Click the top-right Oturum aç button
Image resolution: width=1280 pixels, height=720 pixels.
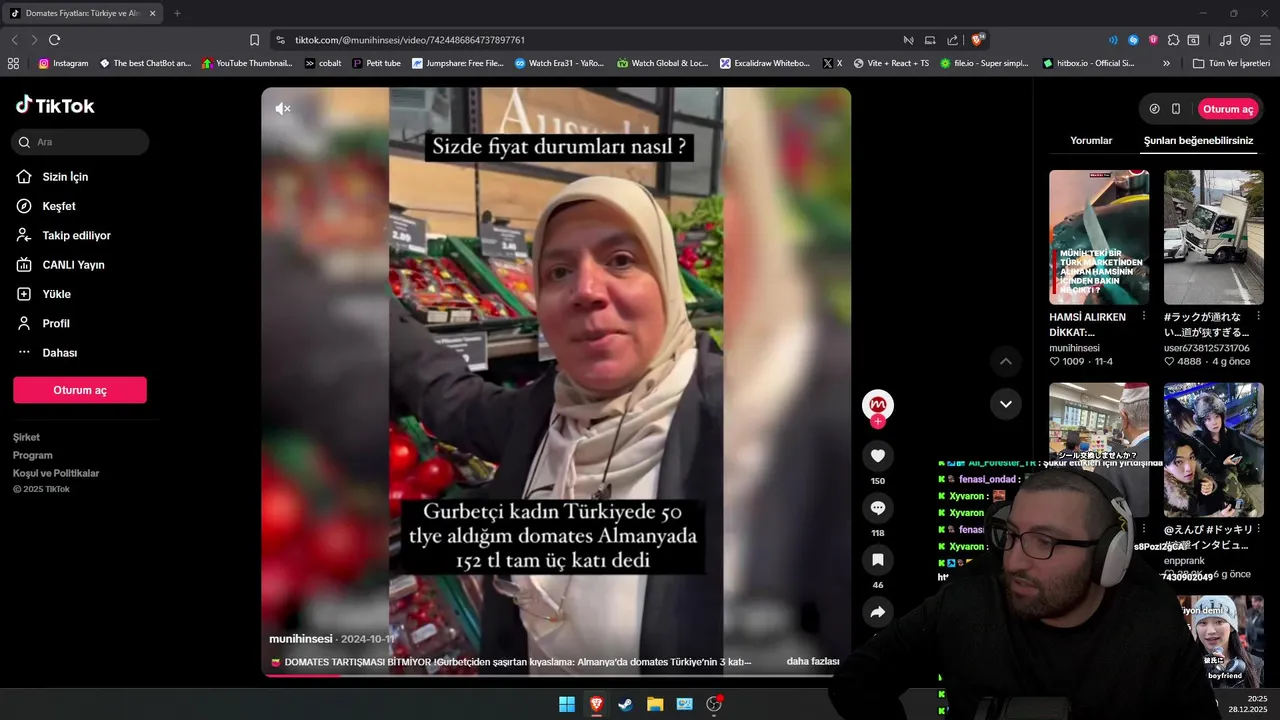[x=1228, y=109]
